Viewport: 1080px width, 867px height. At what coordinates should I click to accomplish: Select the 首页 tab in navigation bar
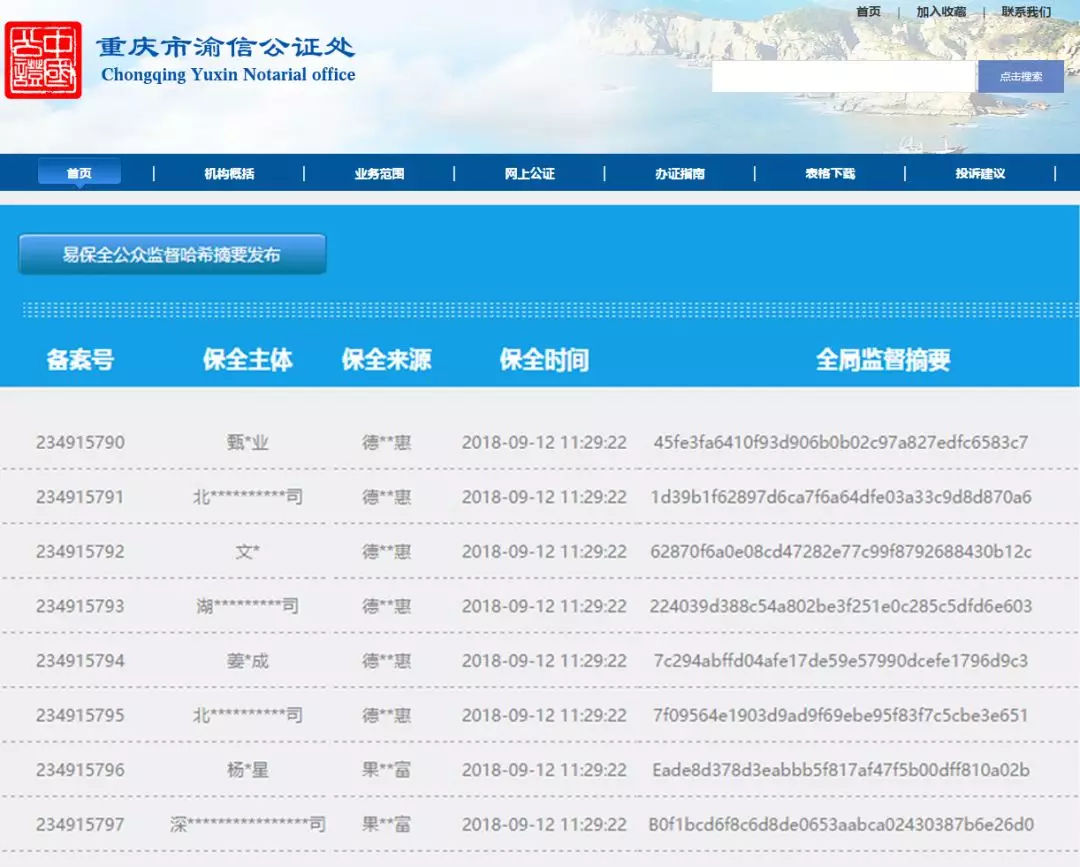(79, 173)
